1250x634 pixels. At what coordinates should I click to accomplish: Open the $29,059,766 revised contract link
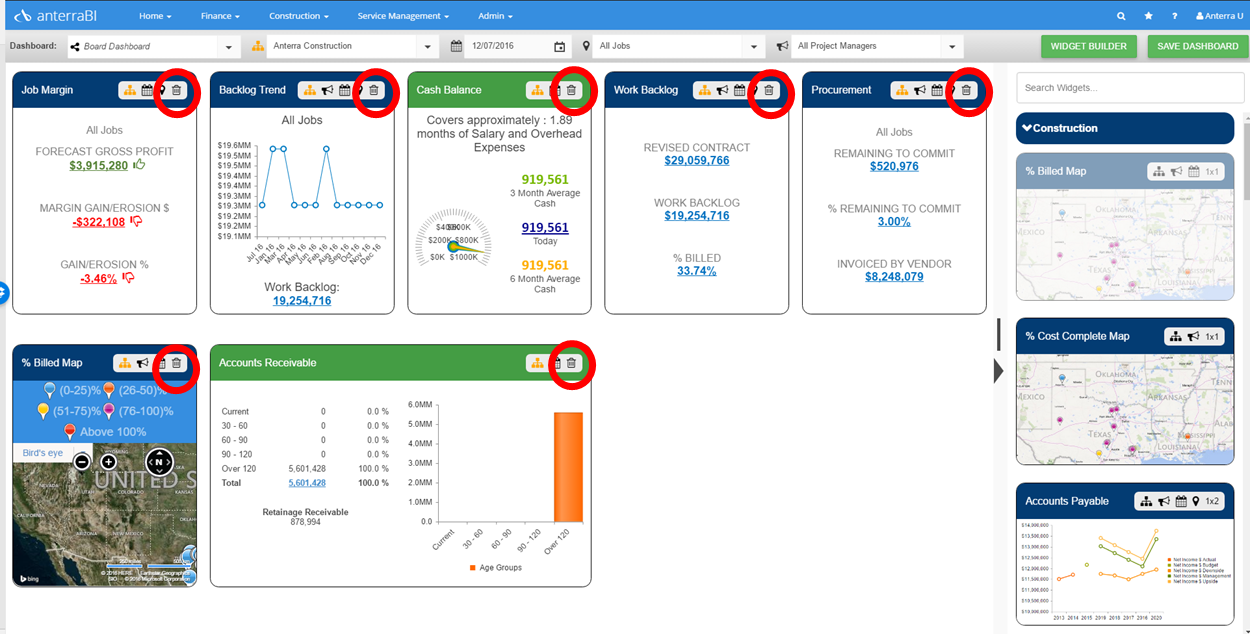click(697, 160)
